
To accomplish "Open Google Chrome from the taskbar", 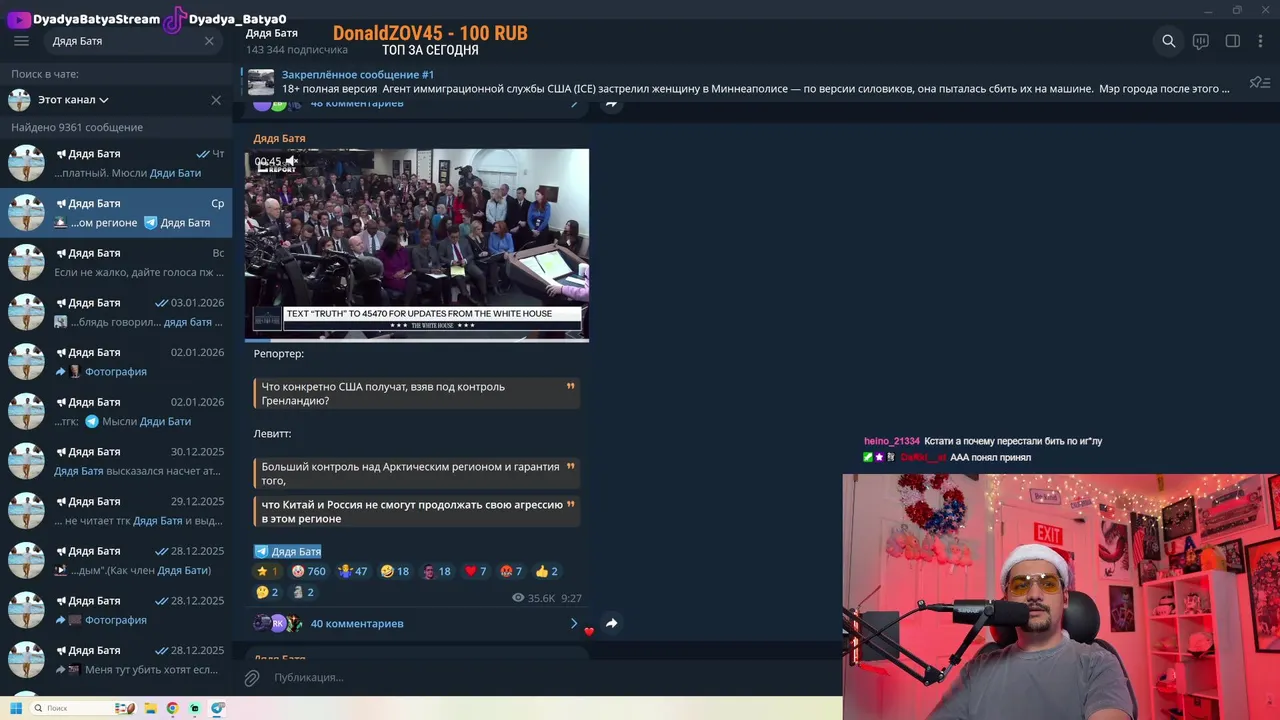I will tap(172, 708).
